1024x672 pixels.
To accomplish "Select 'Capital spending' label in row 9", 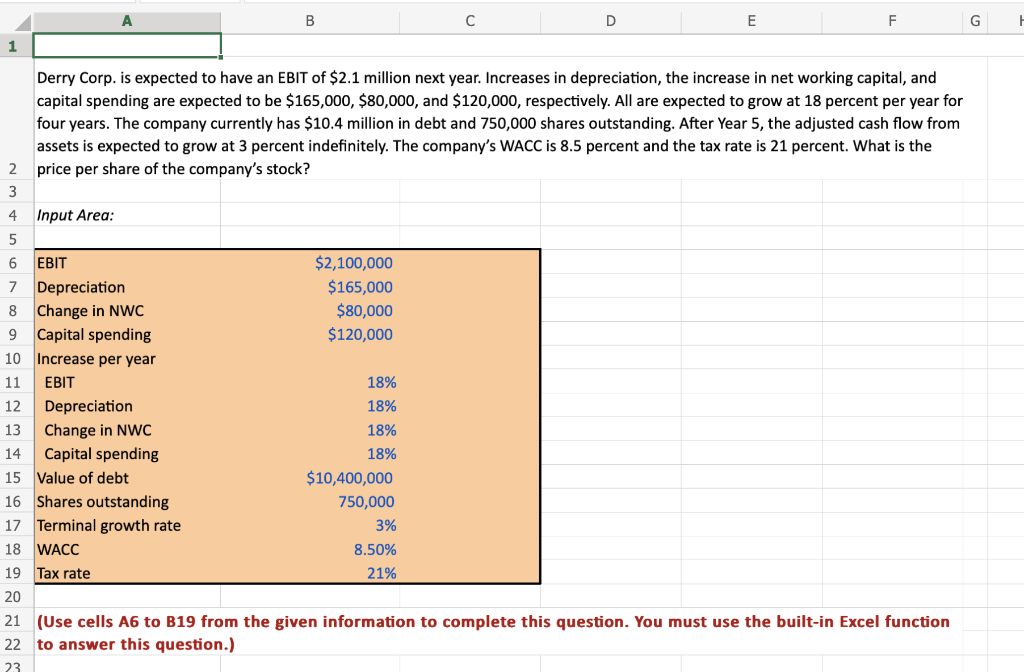I will (x=93, y=334).
